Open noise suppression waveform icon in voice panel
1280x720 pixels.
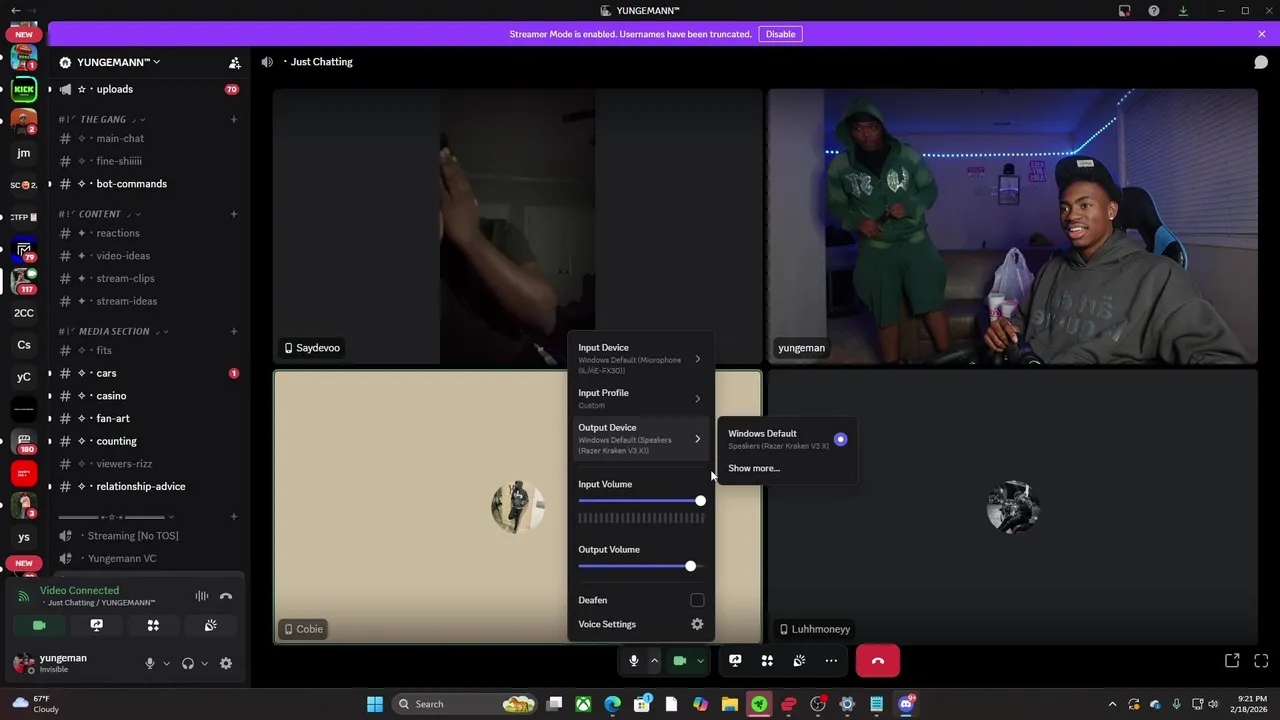tap(202, 596)
